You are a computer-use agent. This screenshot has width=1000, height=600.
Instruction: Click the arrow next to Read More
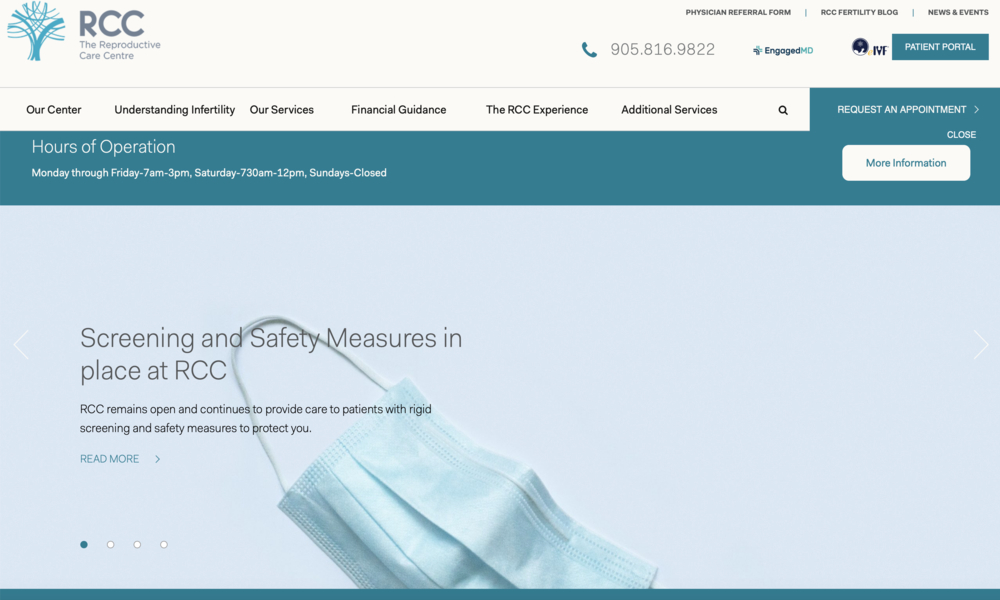pos(158,459)
